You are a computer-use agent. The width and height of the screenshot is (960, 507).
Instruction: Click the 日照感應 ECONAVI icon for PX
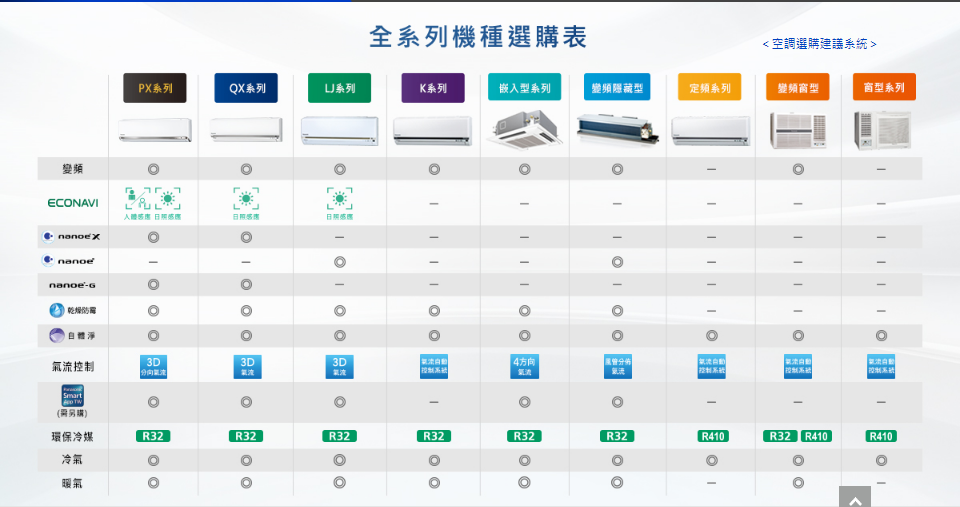click(x=168, y=203)
